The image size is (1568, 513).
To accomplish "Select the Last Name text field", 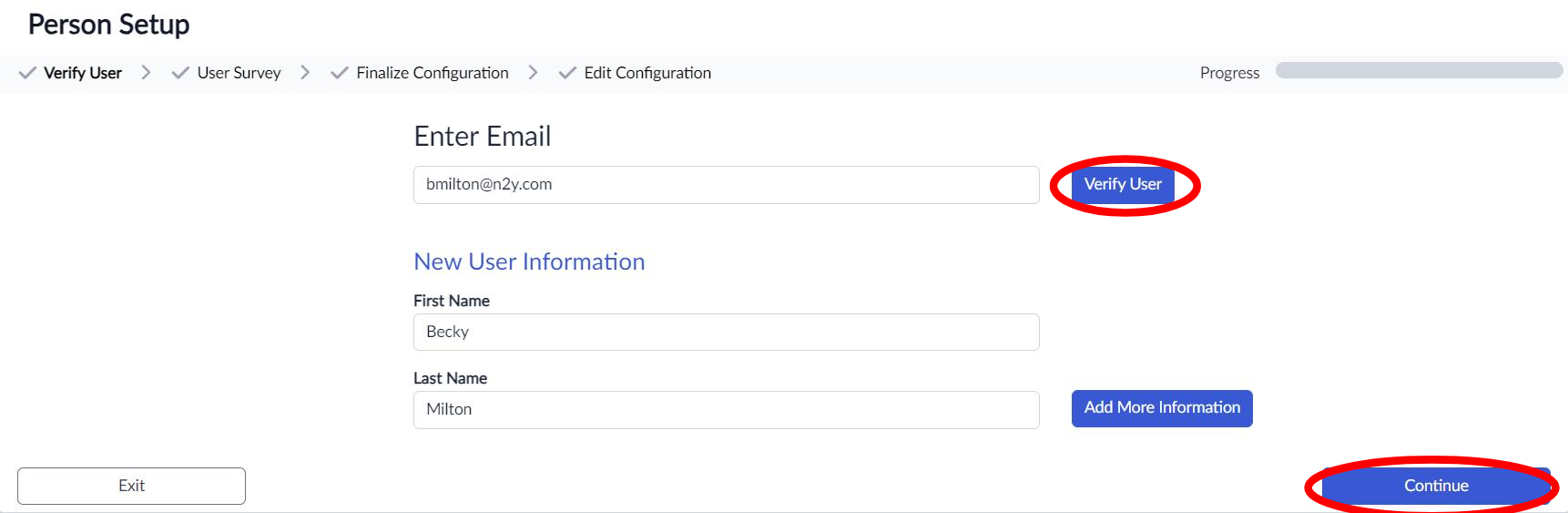I will tap(726, 410).
